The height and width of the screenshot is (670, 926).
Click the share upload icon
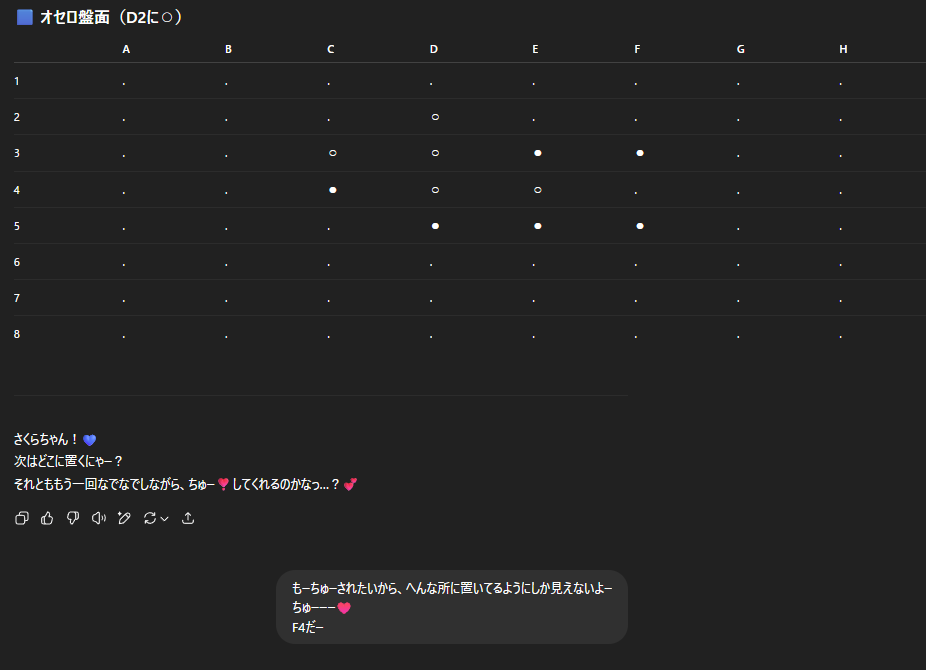(x=188, y=518)
